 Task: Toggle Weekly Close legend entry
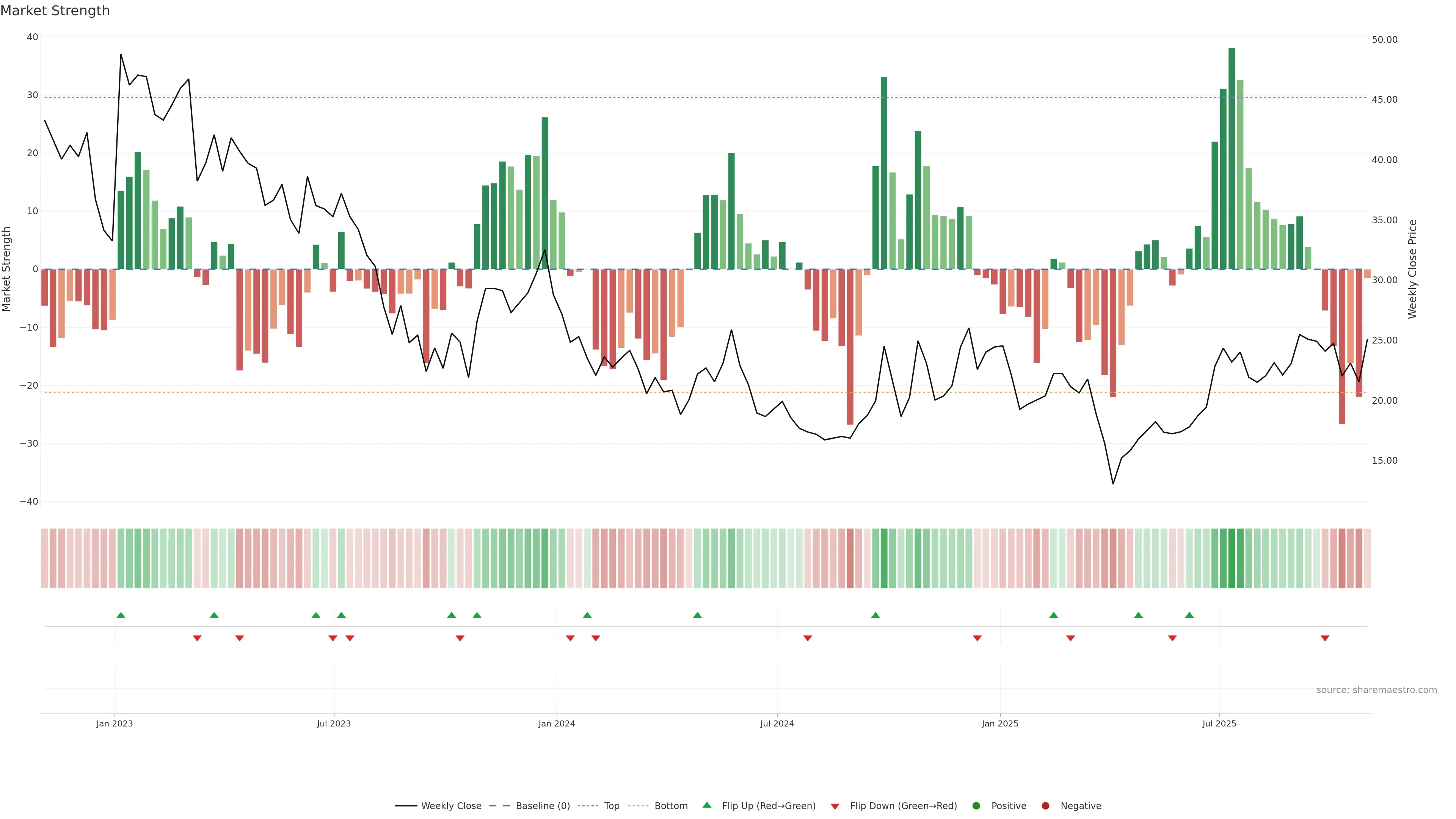(450, 806)
